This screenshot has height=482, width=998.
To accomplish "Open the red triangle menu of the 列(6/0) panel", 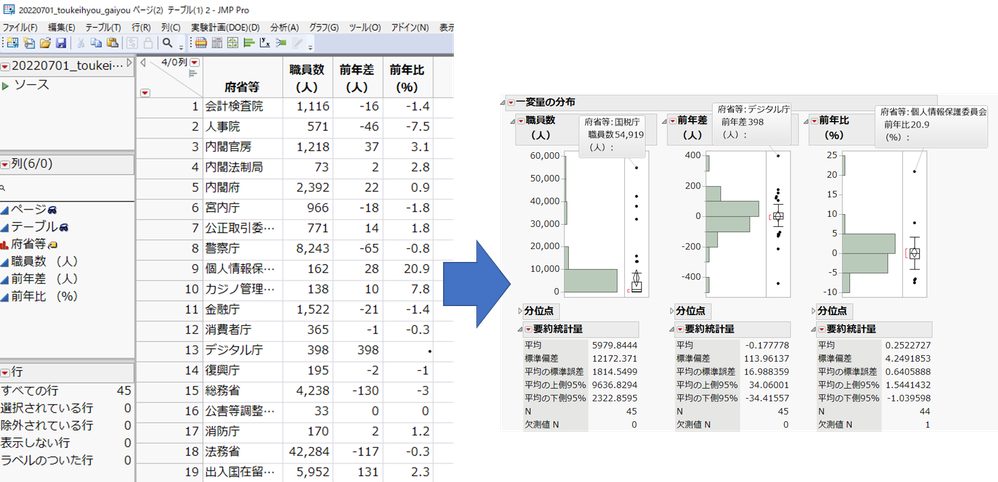I will [x=5, y=164].
